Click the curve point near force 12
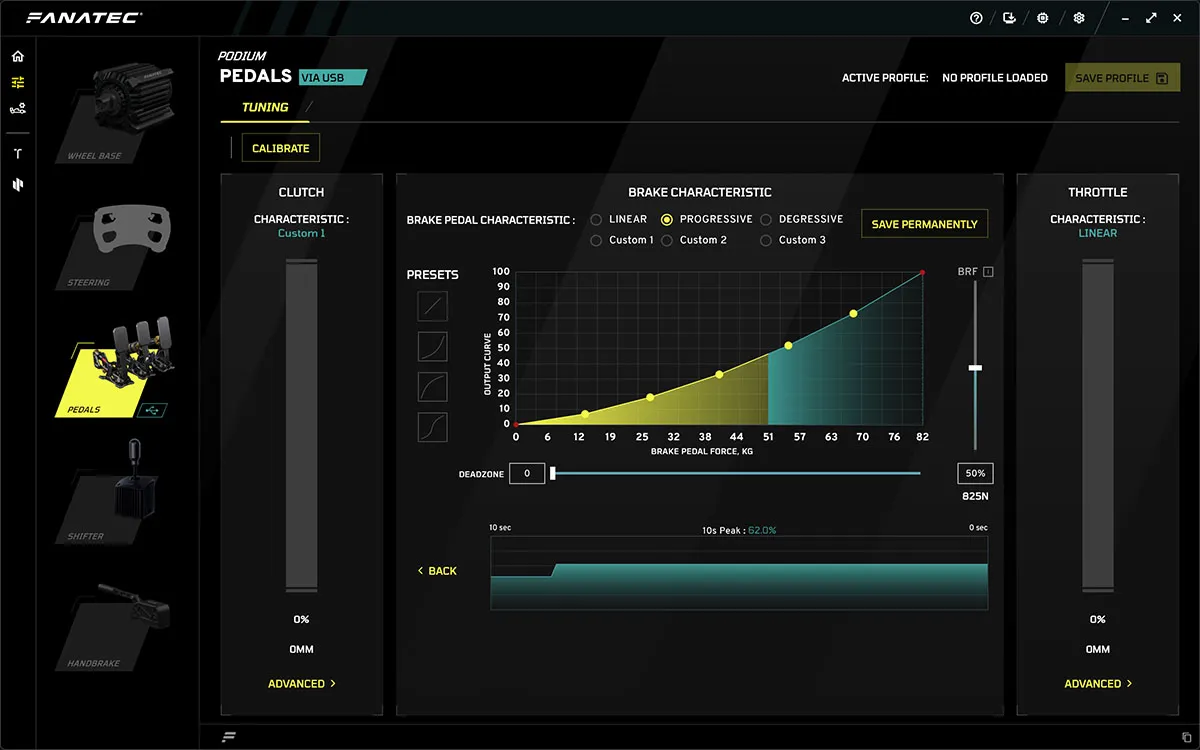 [585, 414]
